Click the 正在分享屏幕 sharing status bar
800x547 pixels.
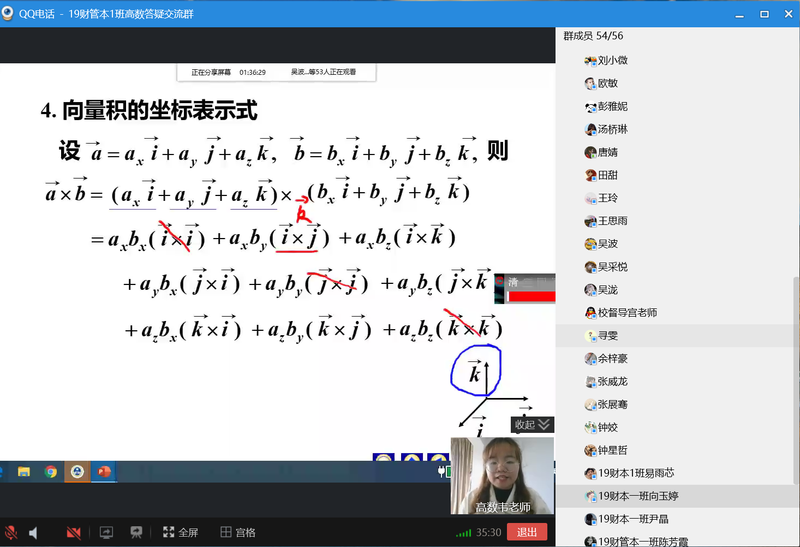coord(277,72)
